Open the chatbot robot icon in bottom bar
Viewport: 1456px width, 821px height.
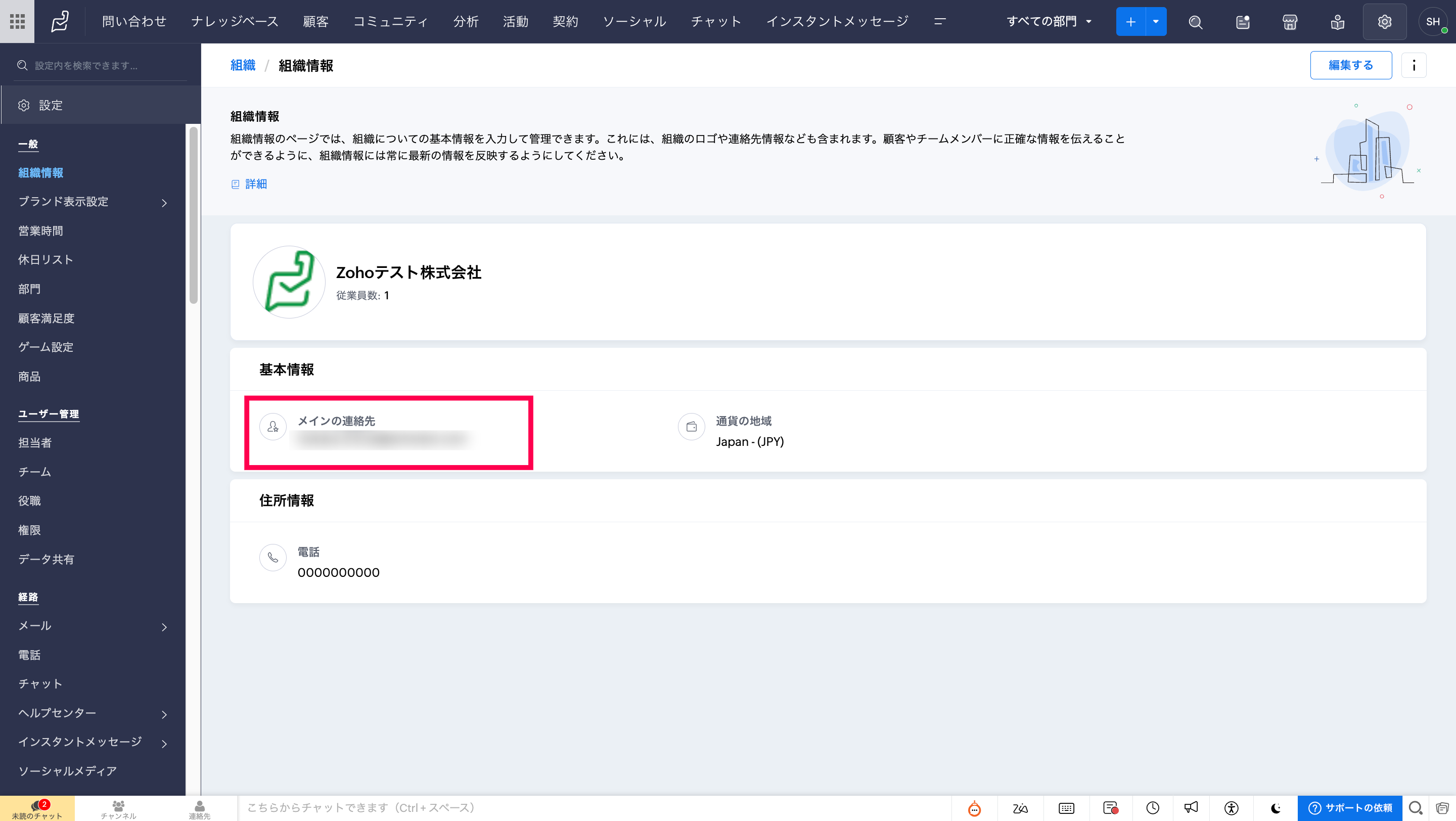coord(974,808)
